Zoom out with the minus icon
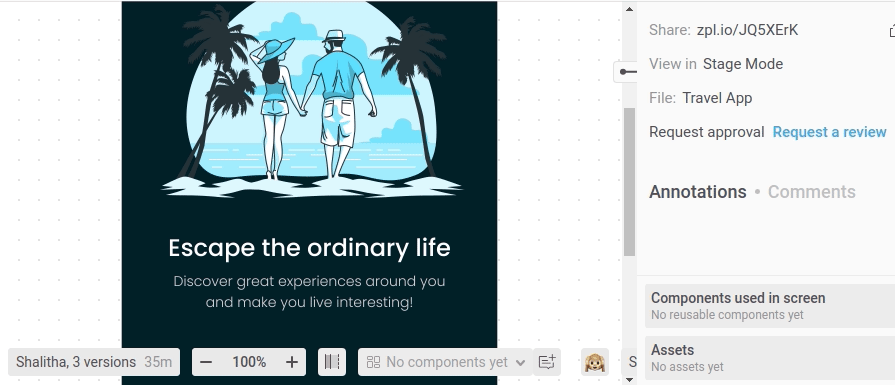Image resolution: width=895 pixels, height=385 pixels. [207, 362]
